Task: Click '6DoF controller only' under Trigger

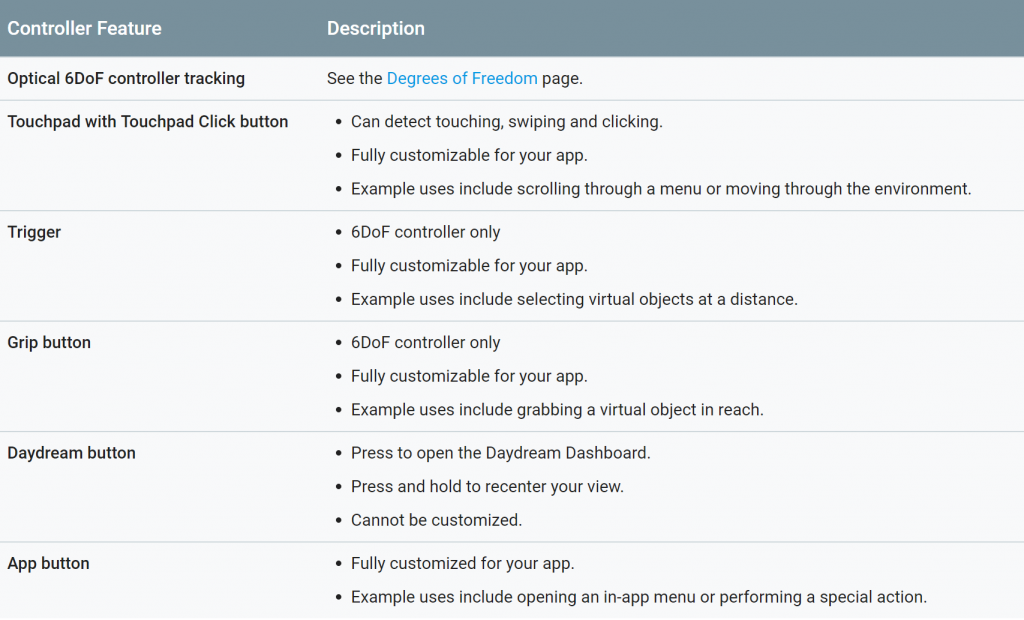Action: [x=425, y=232]
